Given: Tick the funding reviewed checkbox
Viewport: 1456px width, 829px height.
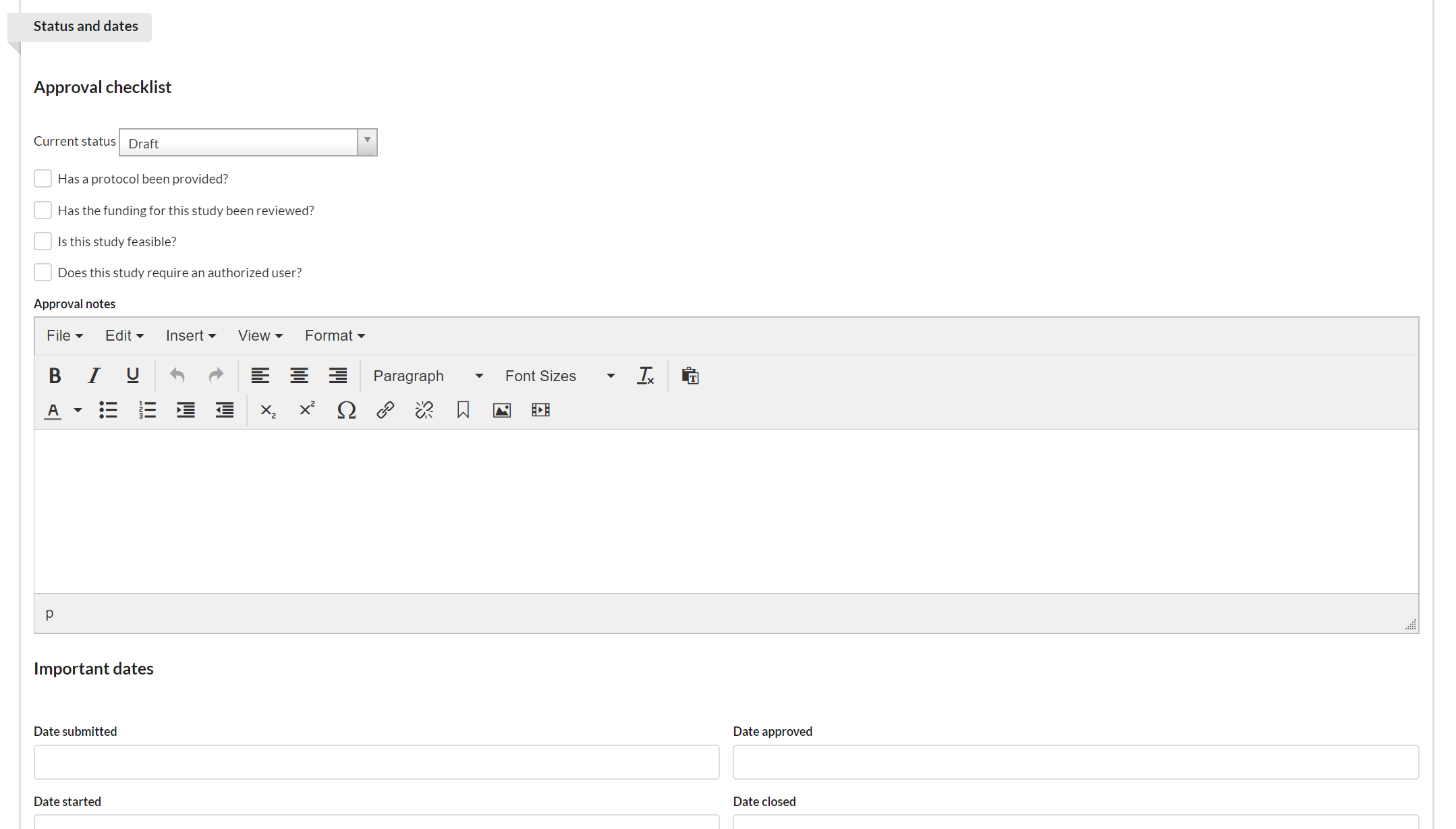Looking at the screenshot, I should 43,210.
